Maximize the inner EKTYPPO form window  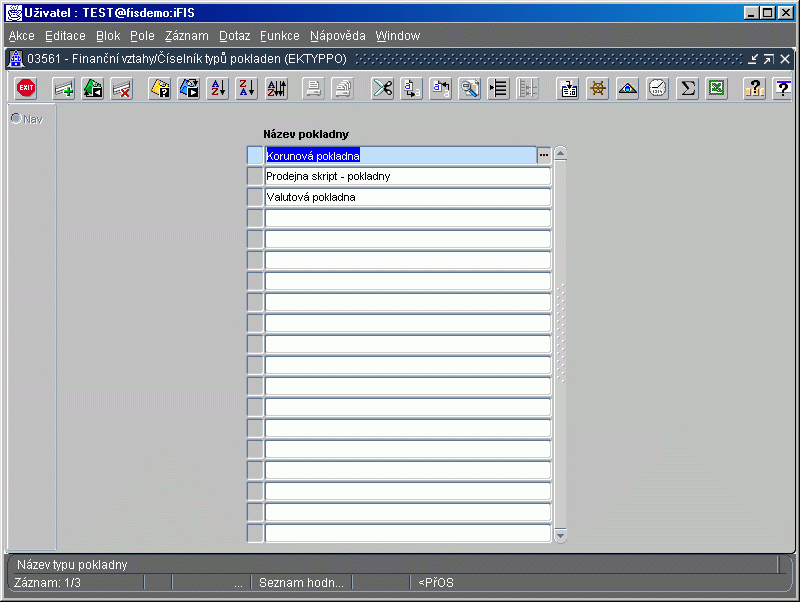coord(769,59)
